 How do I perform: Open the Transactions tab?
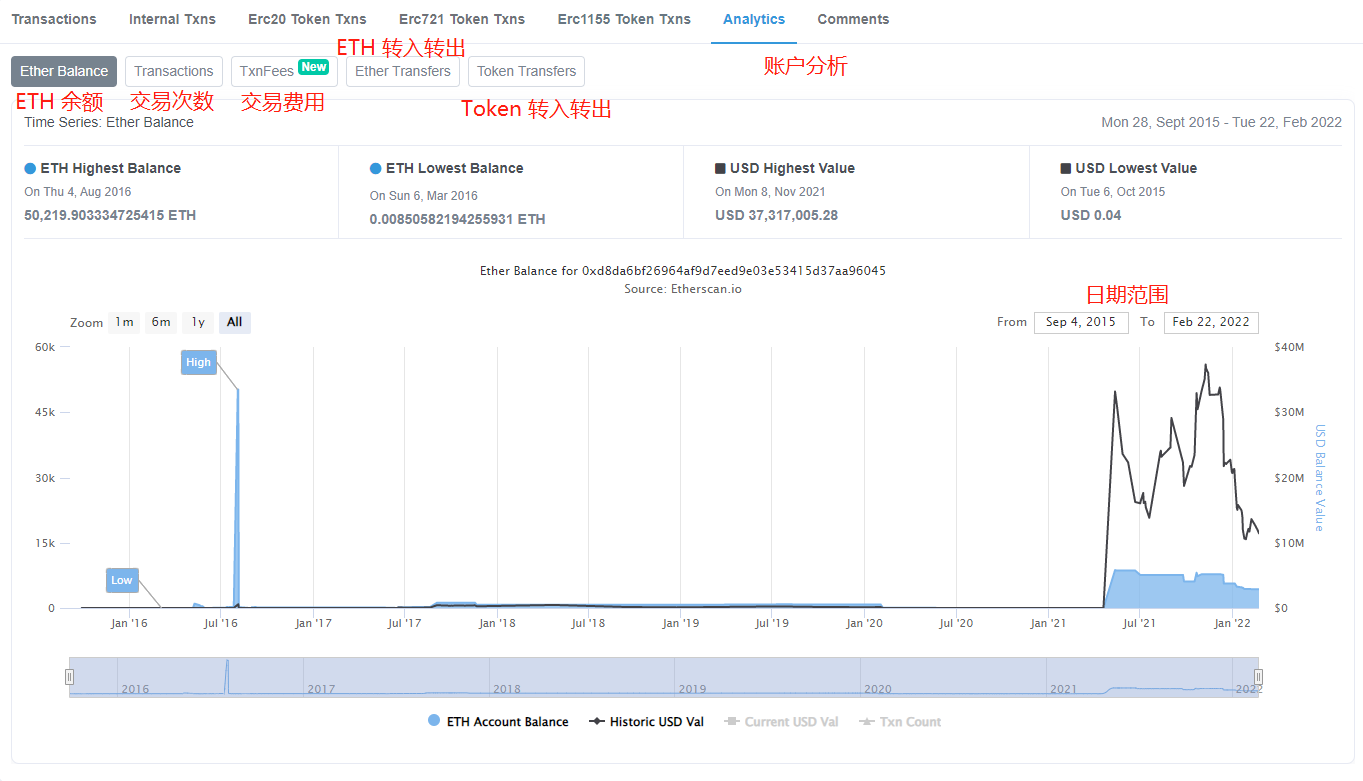pyautogui.click(x=54, y=19)
